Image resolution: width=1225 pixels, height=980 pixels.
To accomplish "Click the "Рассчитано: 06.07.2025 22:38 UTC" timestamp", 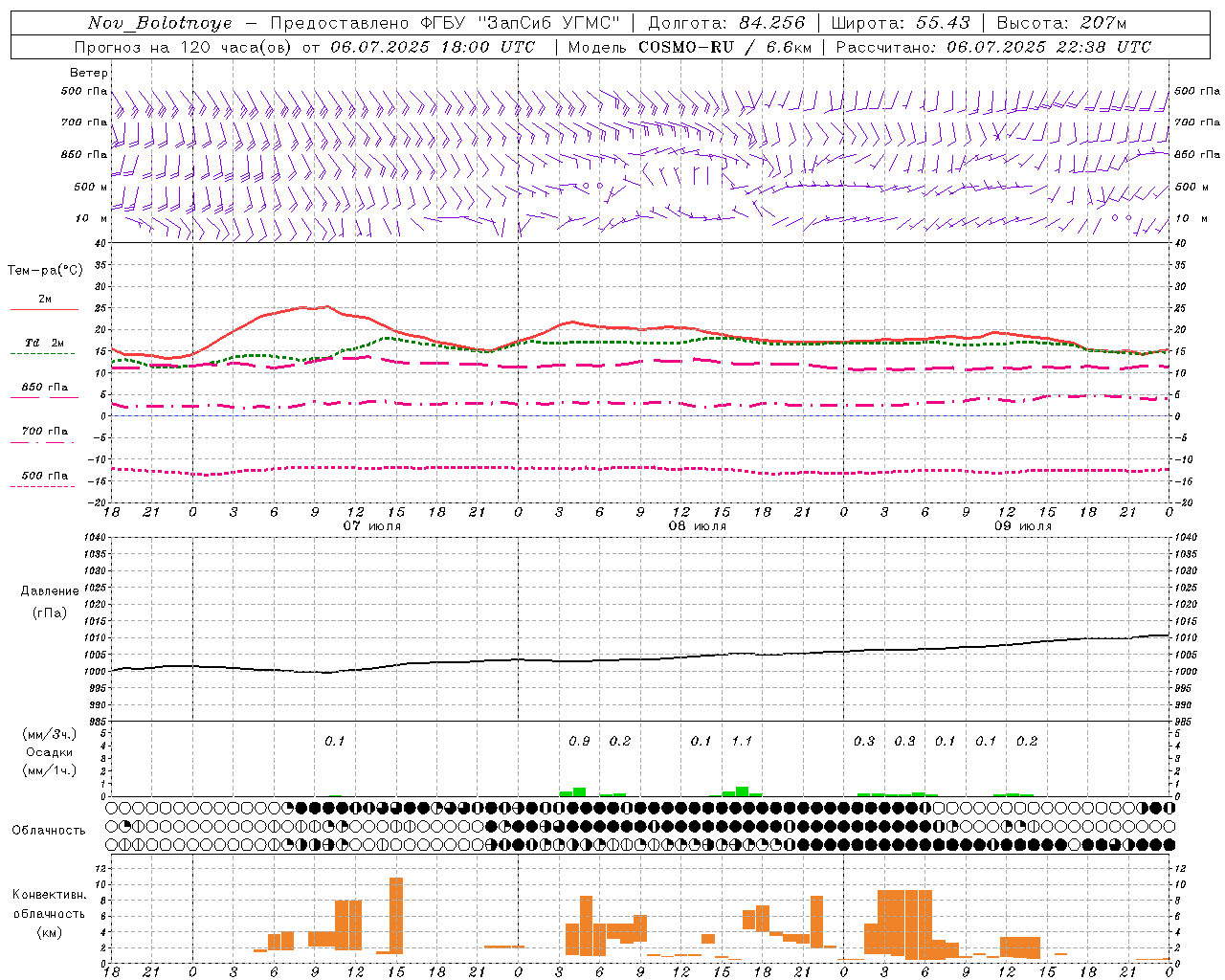I will click(x=993, y=47).
